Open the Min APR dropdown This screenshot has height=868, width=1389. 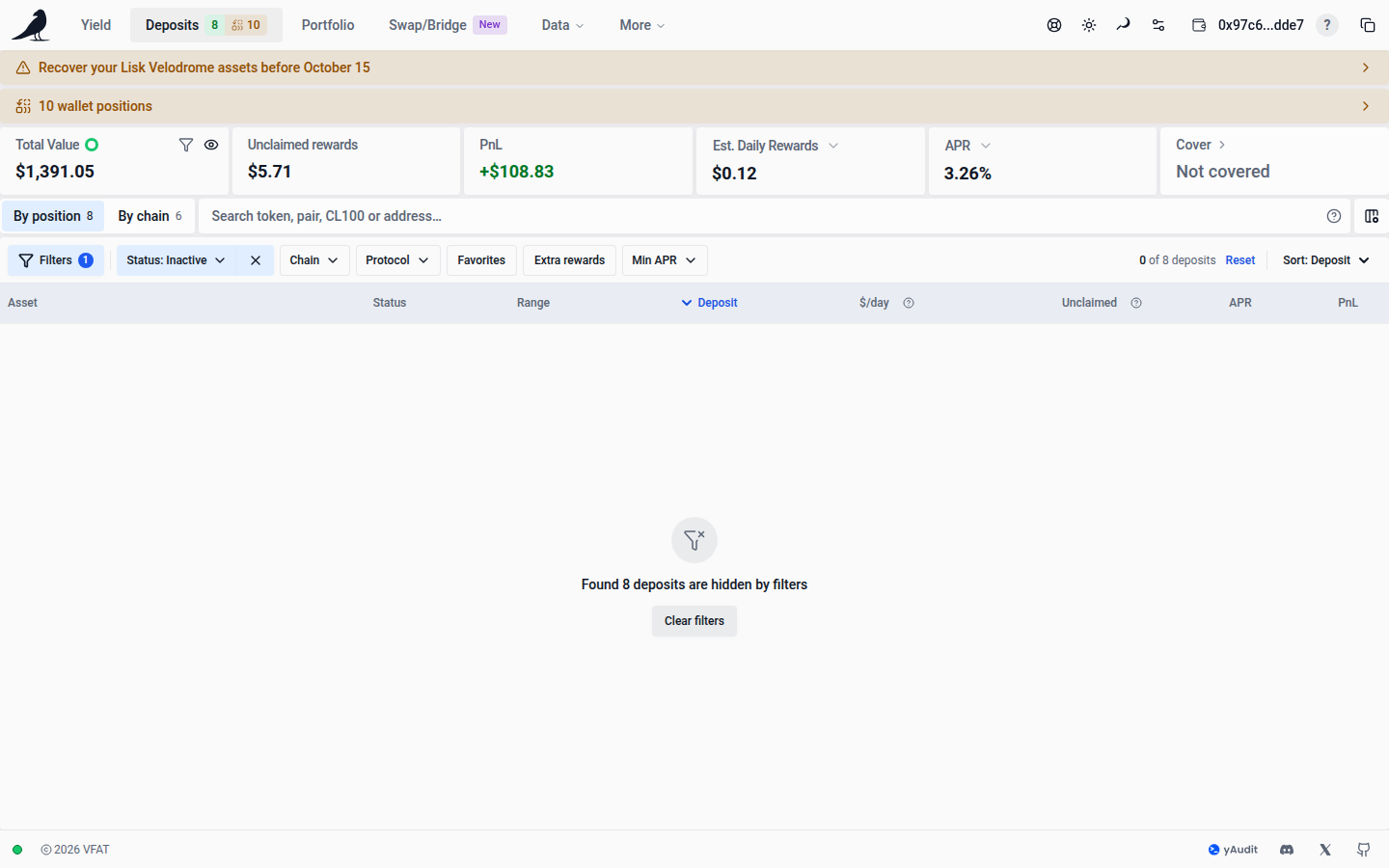[x=665, y=260]
